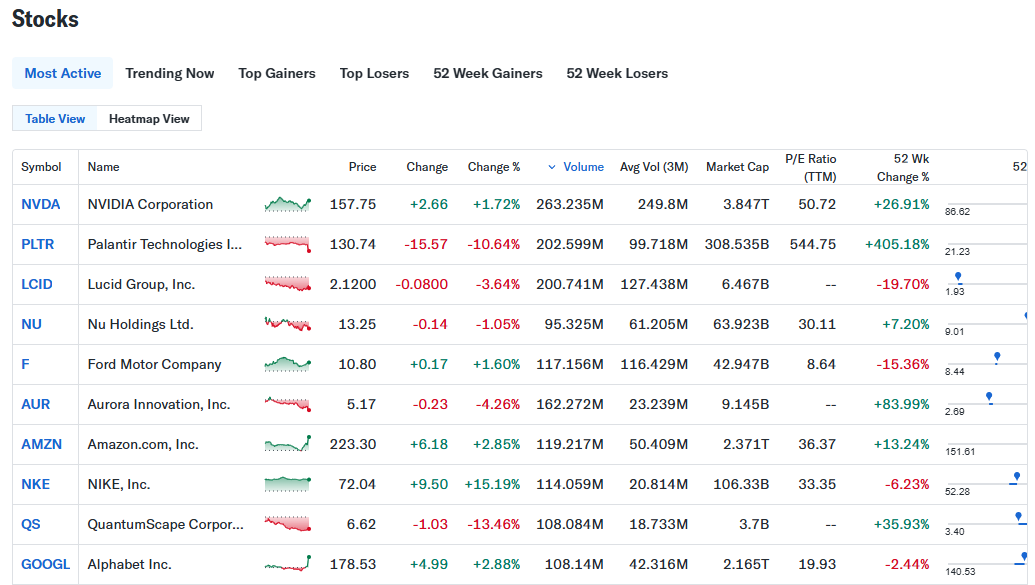Sort by the Price column header
Viewport: 1035px width, 585px height.
tap(362, 167)
